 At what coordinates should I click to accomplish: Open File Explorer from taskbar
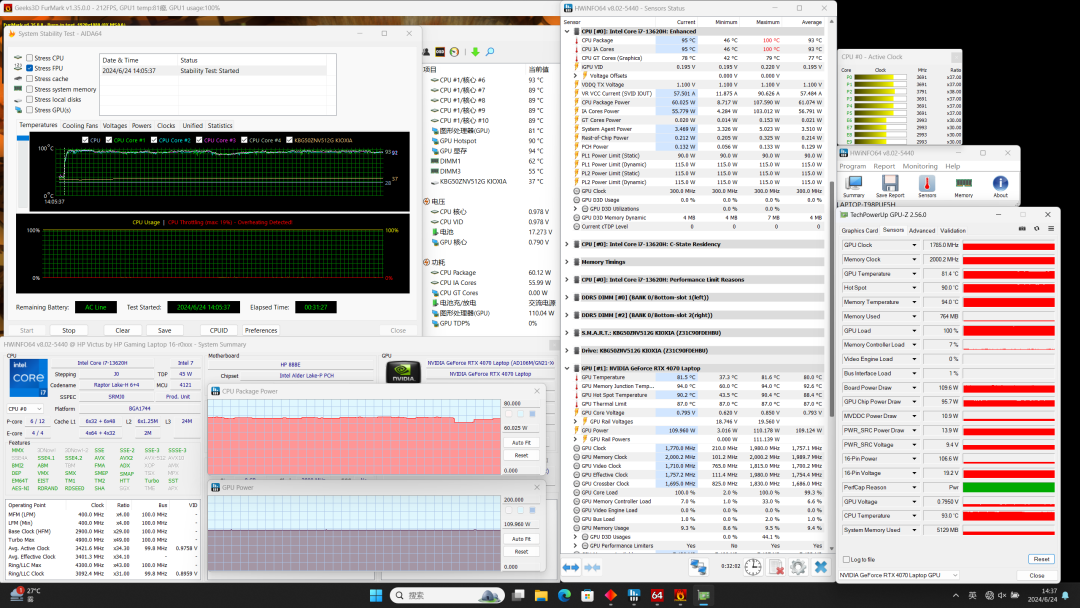coord(541,596)
